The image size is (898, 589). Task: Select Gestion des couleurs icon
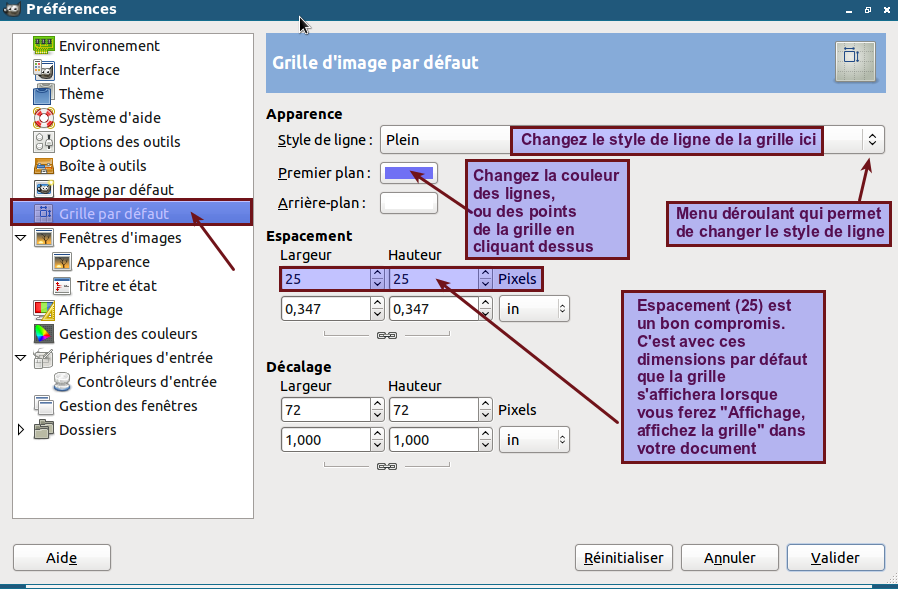[x=43, y=334]
